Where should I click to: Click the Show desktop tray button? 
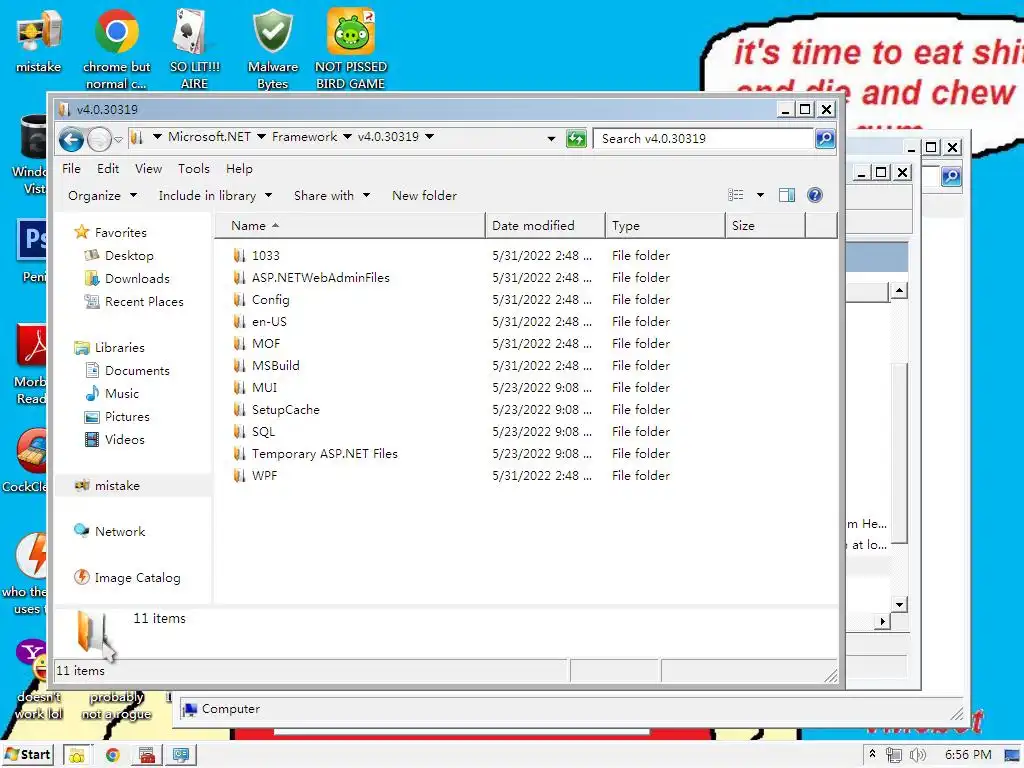click(1013, 755)
